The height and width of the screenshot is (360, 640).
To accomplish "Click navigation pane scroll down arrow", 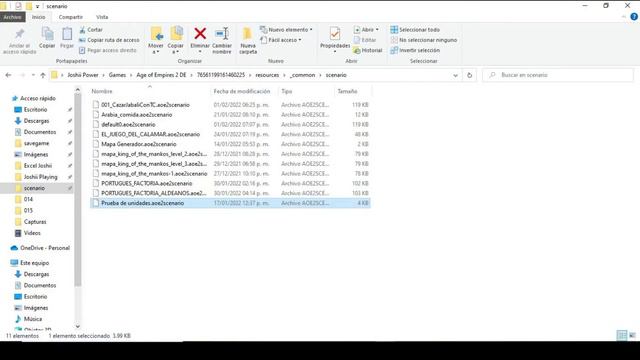I will point(78,327).
